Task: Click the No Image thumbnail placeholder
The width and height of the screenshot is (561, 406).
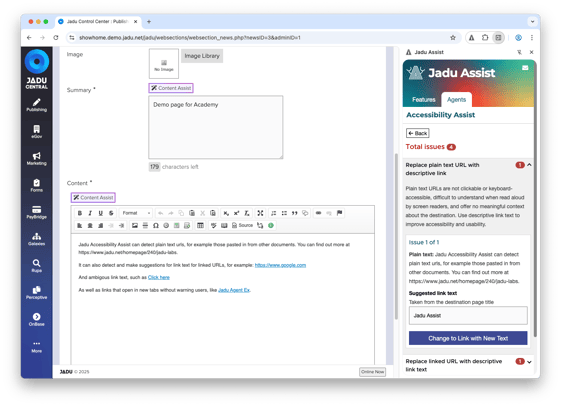Action: click(x=164, y=64)
